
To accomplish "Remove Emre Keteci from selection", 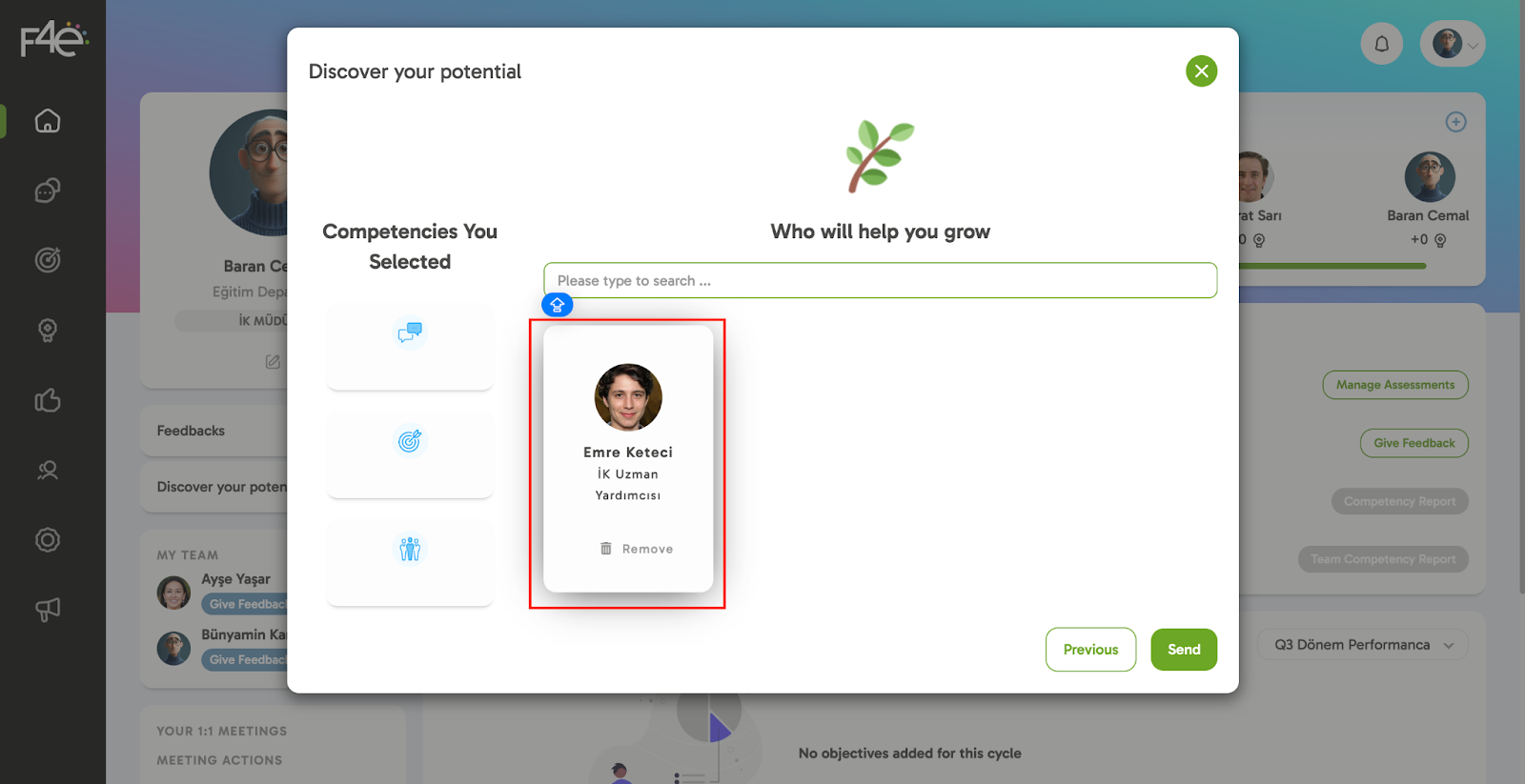I will tap(637, 549).
